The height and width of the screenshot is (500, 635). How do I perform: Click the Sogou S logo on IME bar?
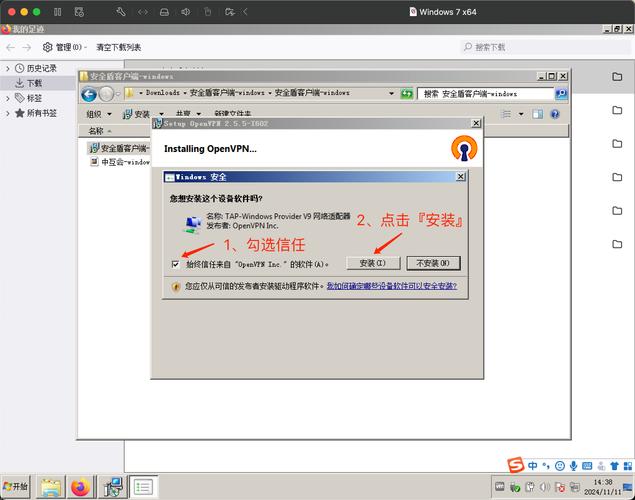point(516,466)
